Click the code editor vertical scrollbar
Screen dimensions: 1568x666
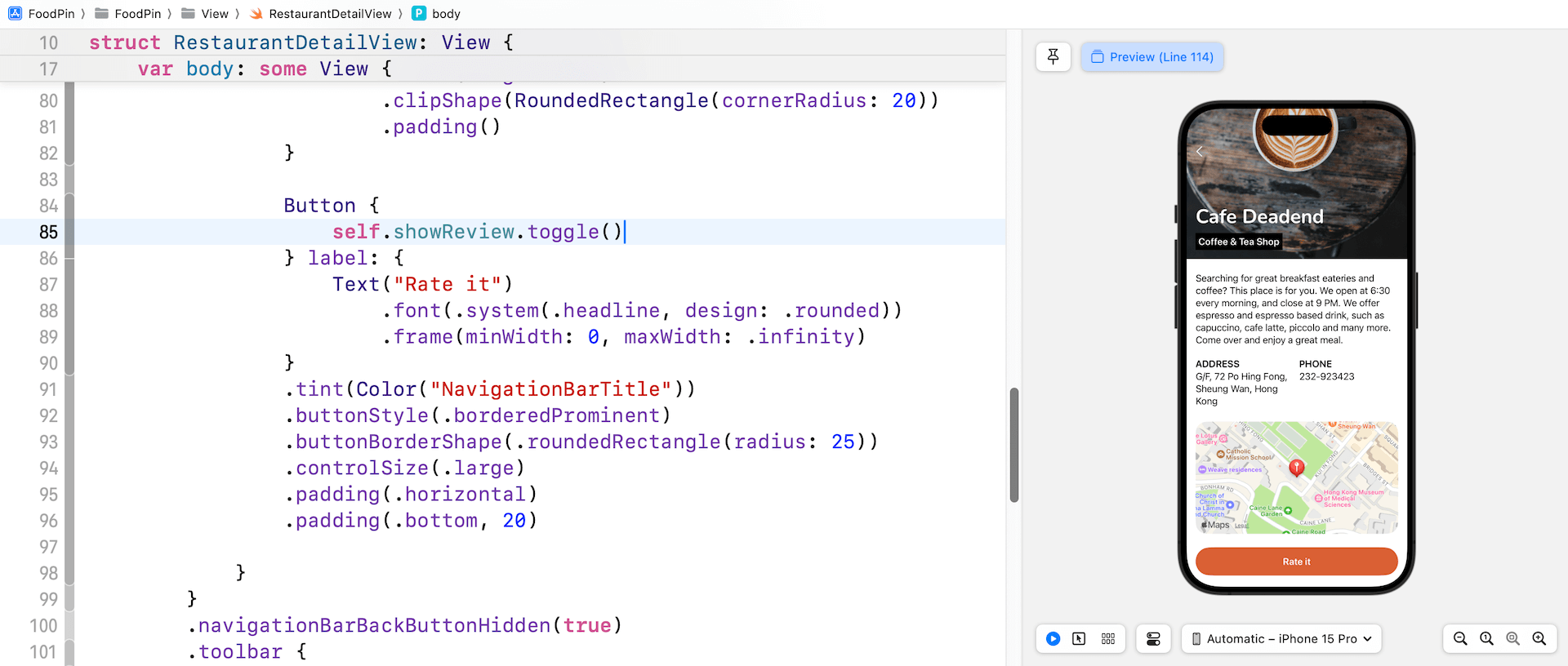pyautogui.click(x=1014, y=445)
